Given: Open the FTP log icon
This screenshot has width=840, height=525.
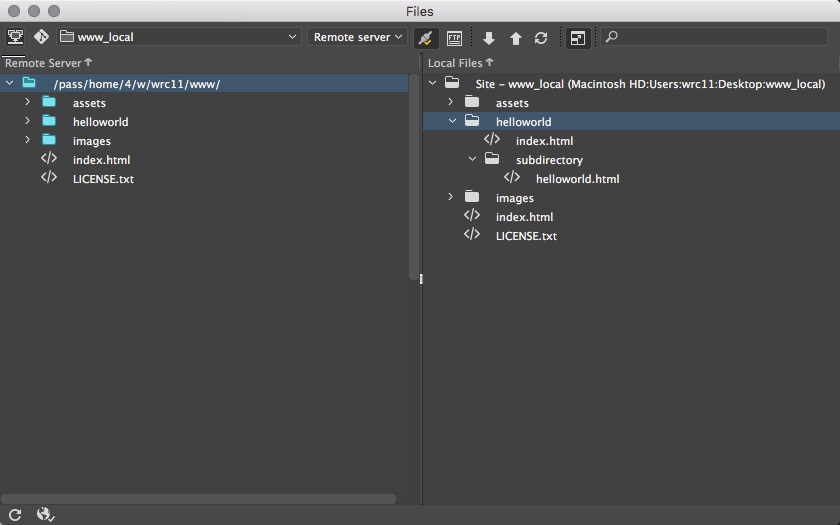Looking at the screenshot, I should point(454,38).
